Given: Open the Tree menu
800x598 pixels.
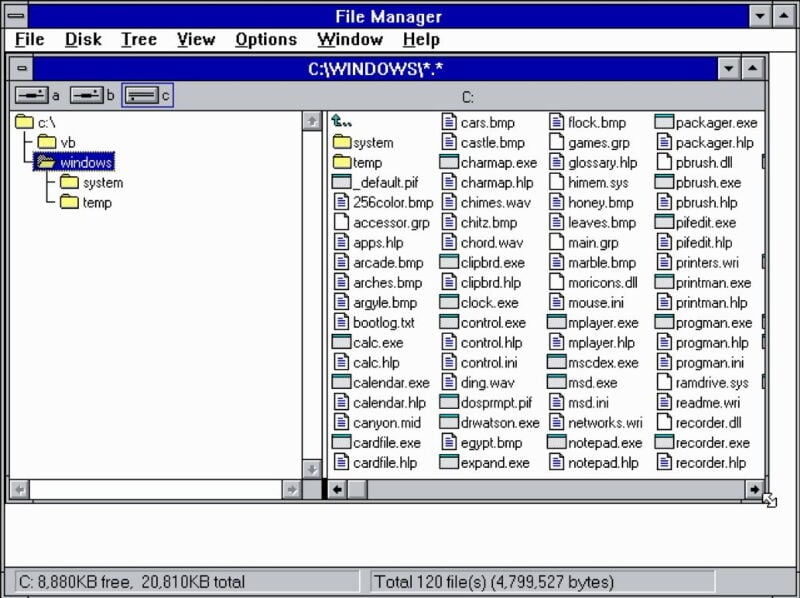Looking at the screenshot, I should coord(138,40).
